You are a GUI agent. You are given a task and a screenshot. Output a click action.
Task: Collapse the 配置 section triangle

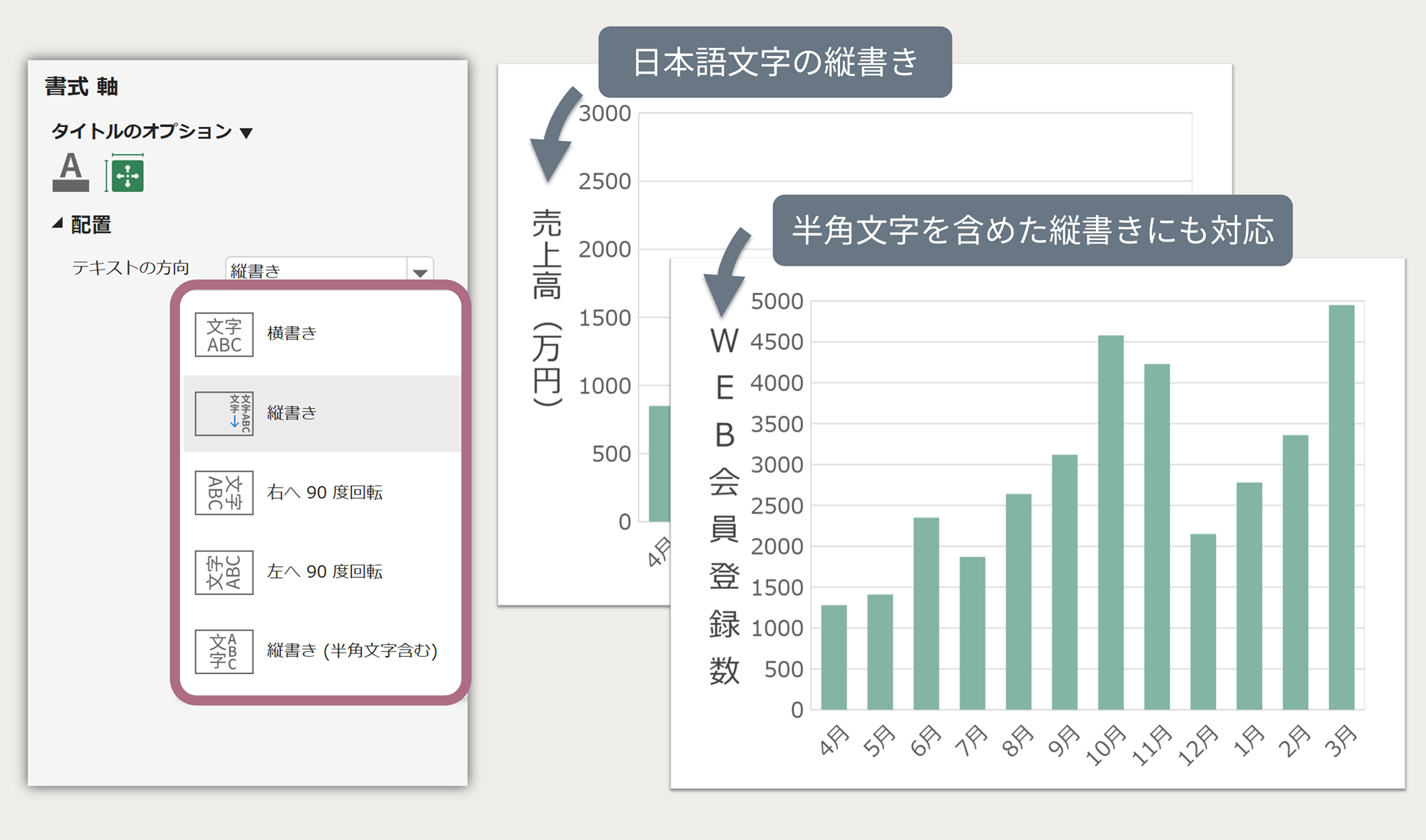coord(58,224)
